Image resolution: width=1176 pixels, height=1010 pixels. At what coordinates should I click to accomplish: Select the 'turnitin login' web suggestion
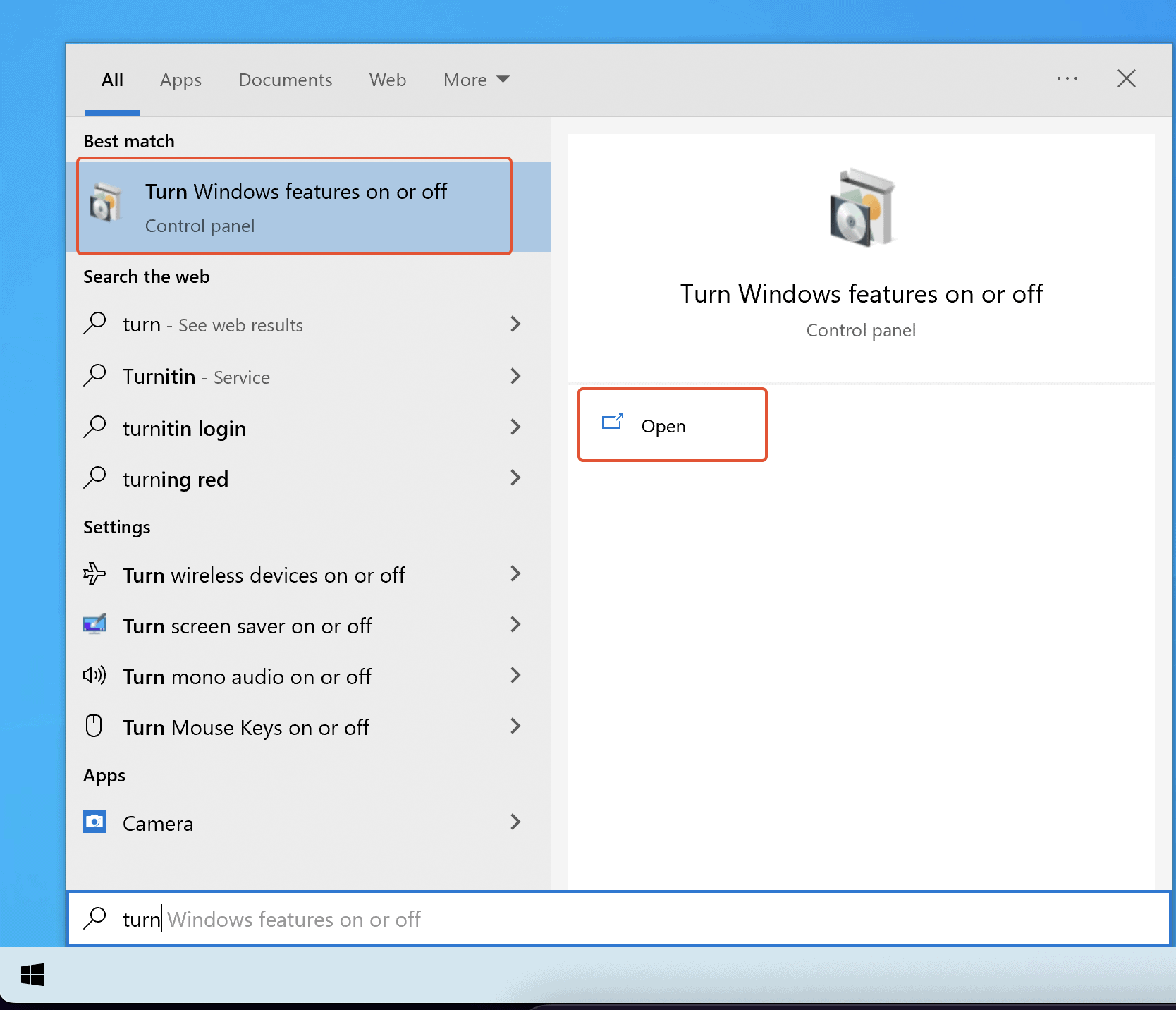pyautogui.click(x=308, y=427)
